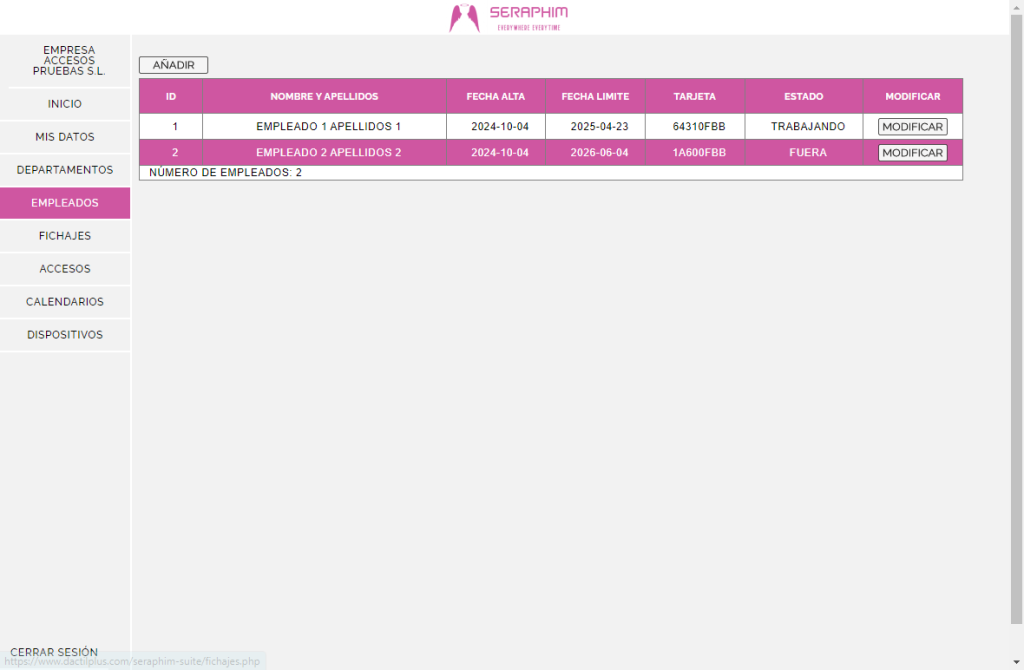Screen dimensions: 1024x670
Task: Click limit date 2025-04-23
Action: [595, 127]
